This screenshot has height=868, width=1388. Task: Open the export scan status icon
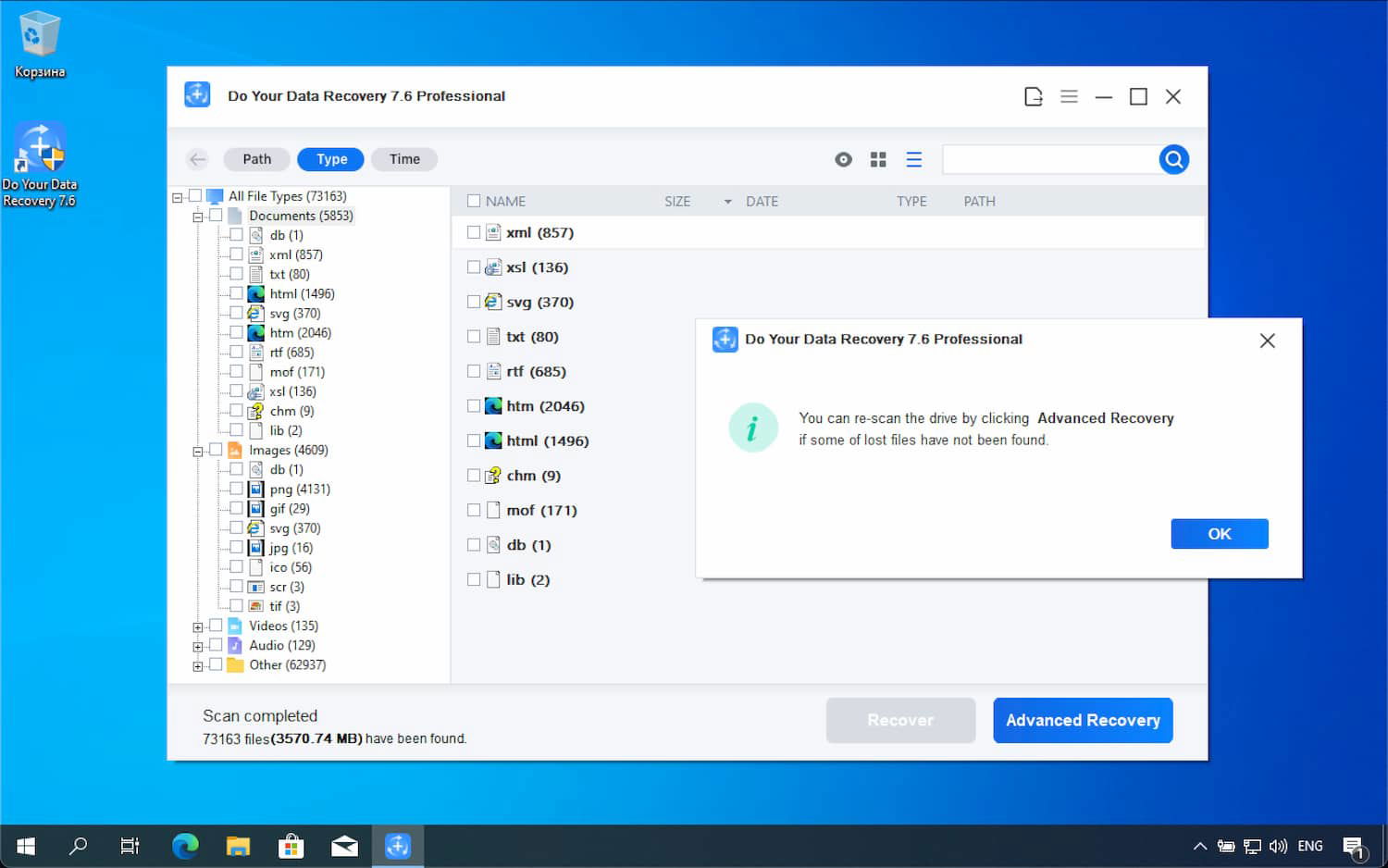[1034, 96]
